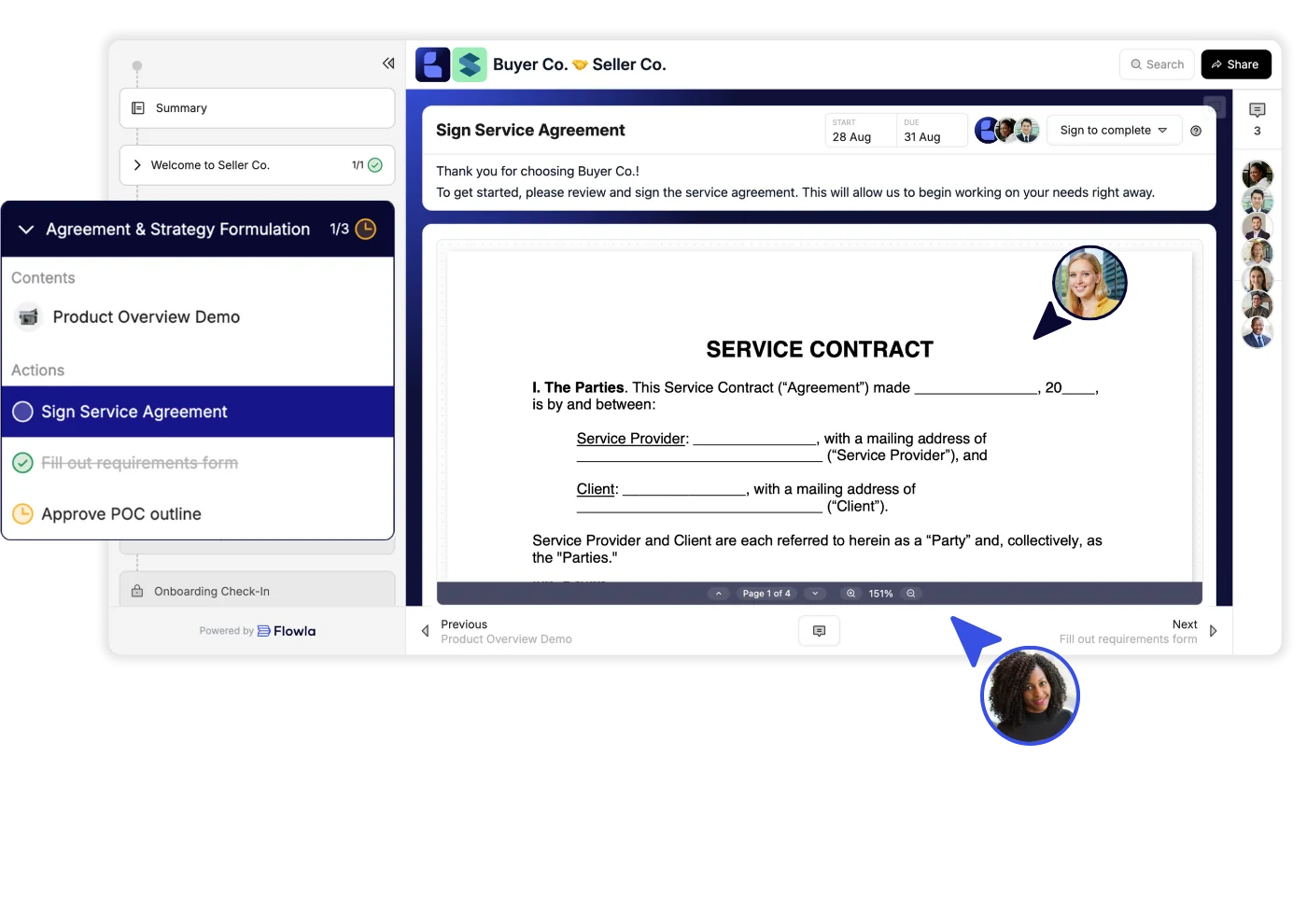Image resolution: width=1307 pixels, height=924 pixels.
Task: Click the Buyer Co. Seller Co. room title
Action: click(580, 64)
